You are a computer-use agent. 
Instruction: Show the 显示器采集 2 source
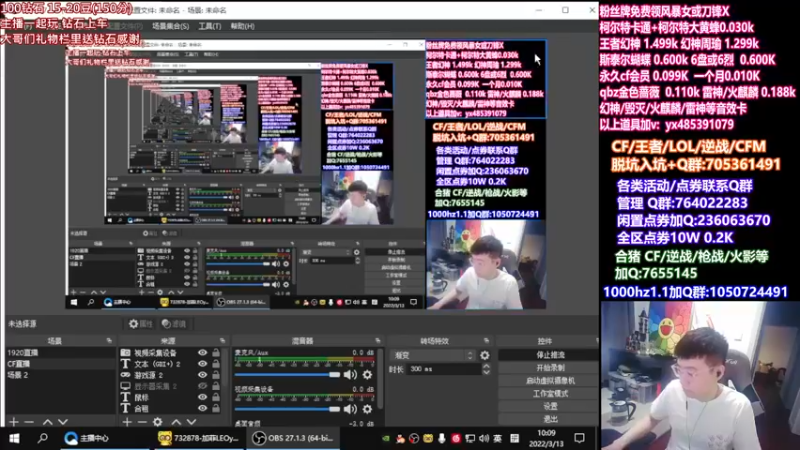click(x=203, y=386)
